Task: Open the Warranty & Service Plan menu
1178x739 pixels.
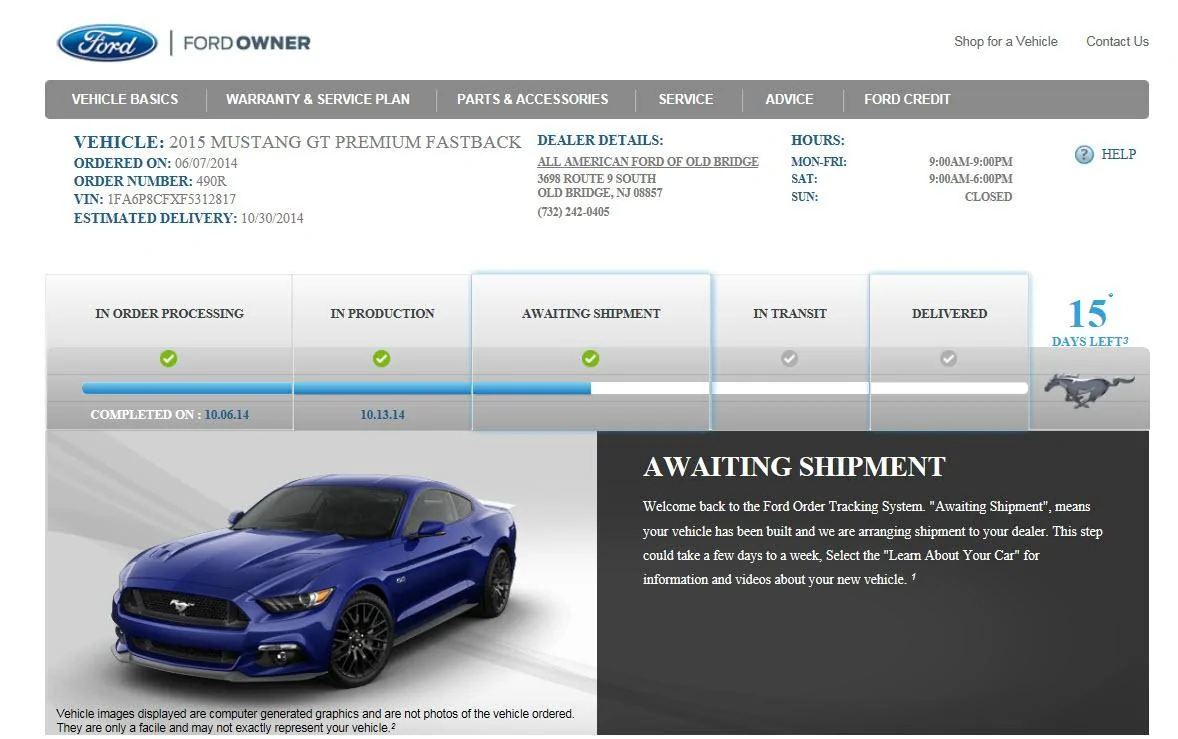Action: pos(318,99)
